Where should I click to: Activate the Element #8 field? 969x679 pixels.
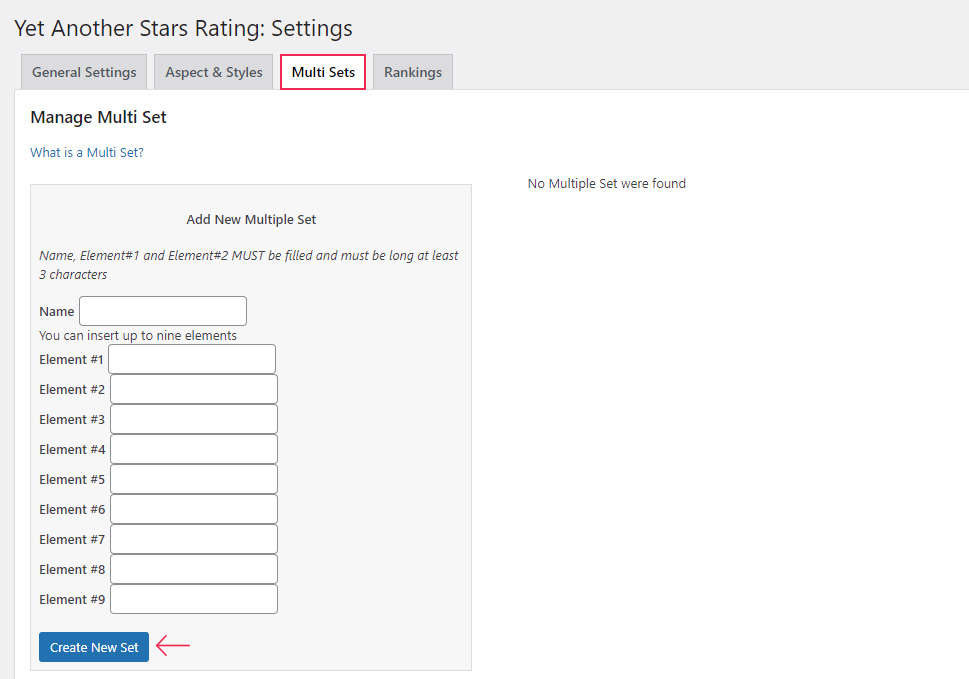coord(194,569)
